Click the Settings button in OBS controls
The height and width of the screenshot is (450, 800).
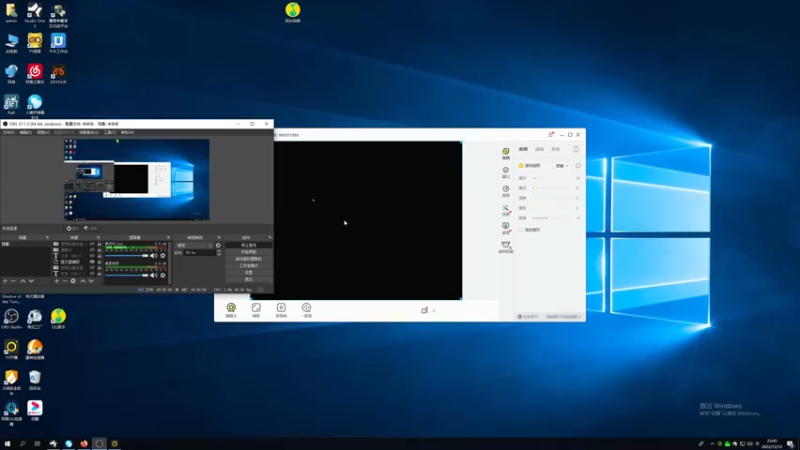point(248,272)
